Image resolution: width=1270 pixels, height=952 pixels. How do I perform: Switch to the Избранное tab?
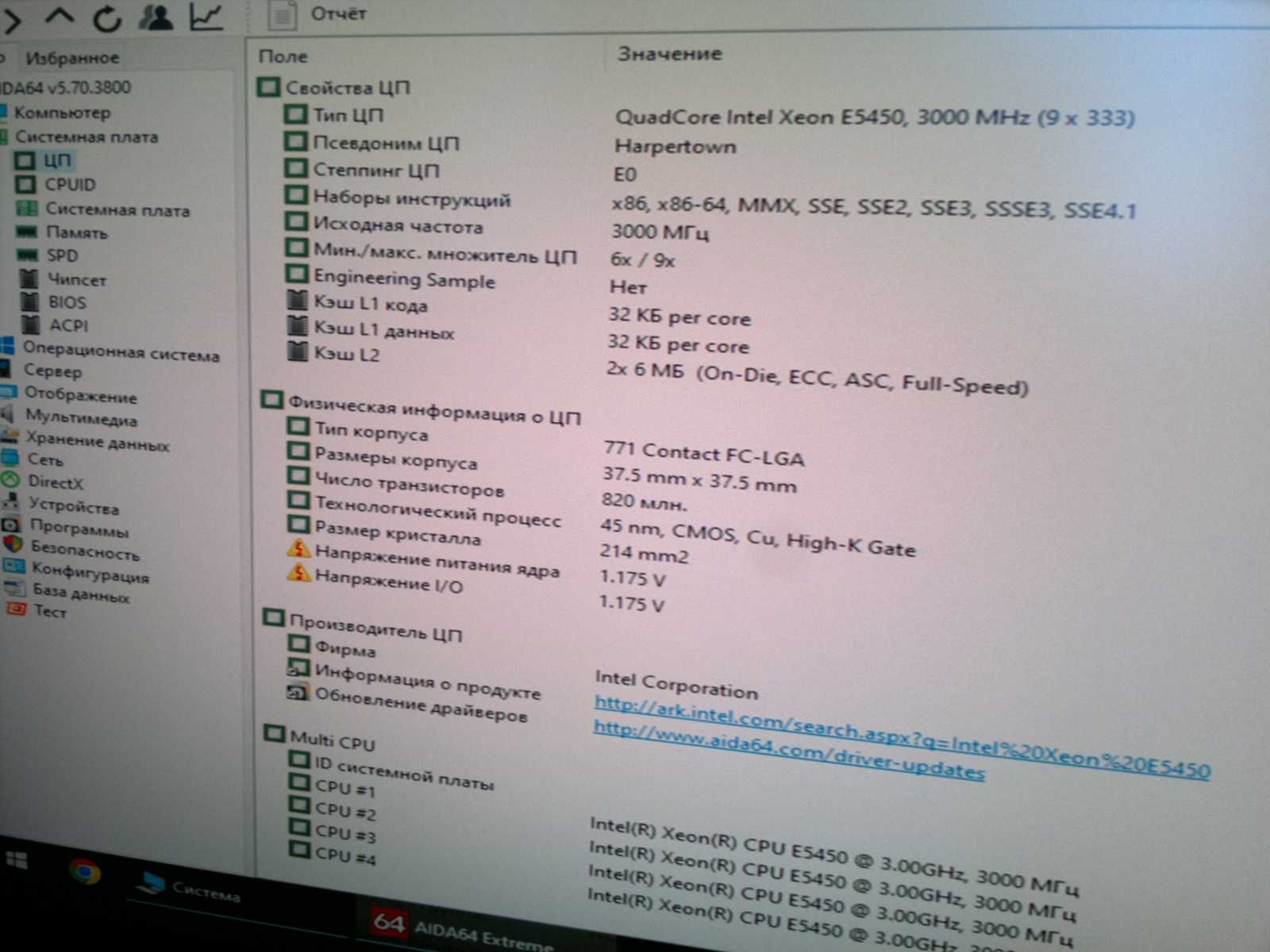[71, 58]
